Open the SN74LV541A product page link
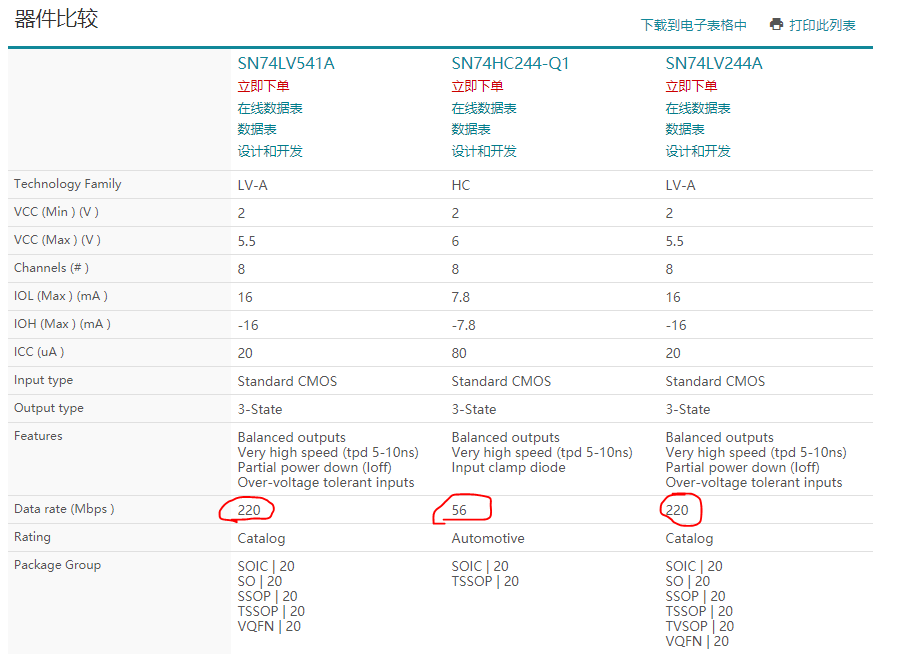This screenshot has width=914, height=654. 286,64
